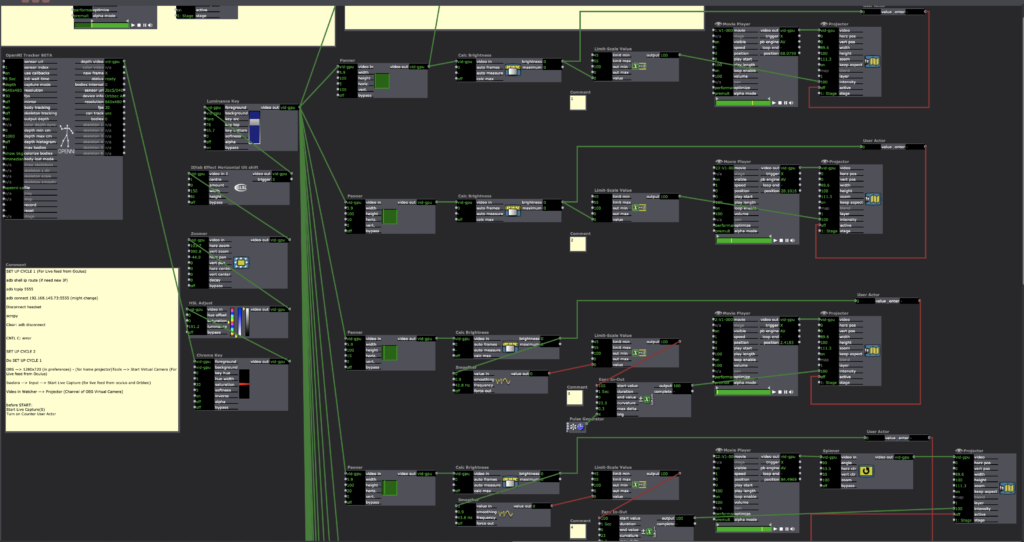Open OpenNI Tracker resolution input value
Viewport: 1024px width, 542px height.
[12, 90]
